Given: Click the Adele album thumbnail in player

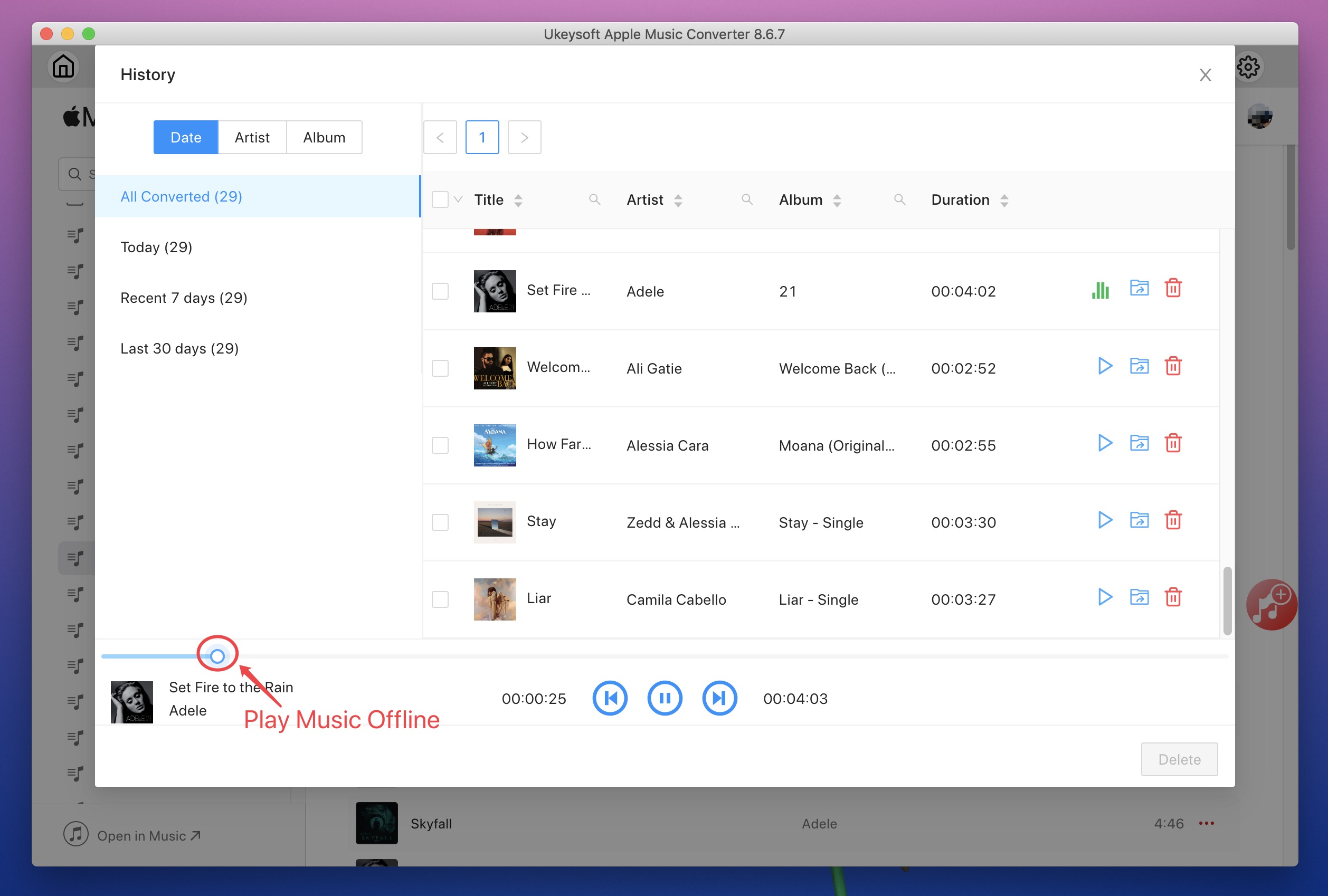Looking at the screenshot, I should click(131, 702).
